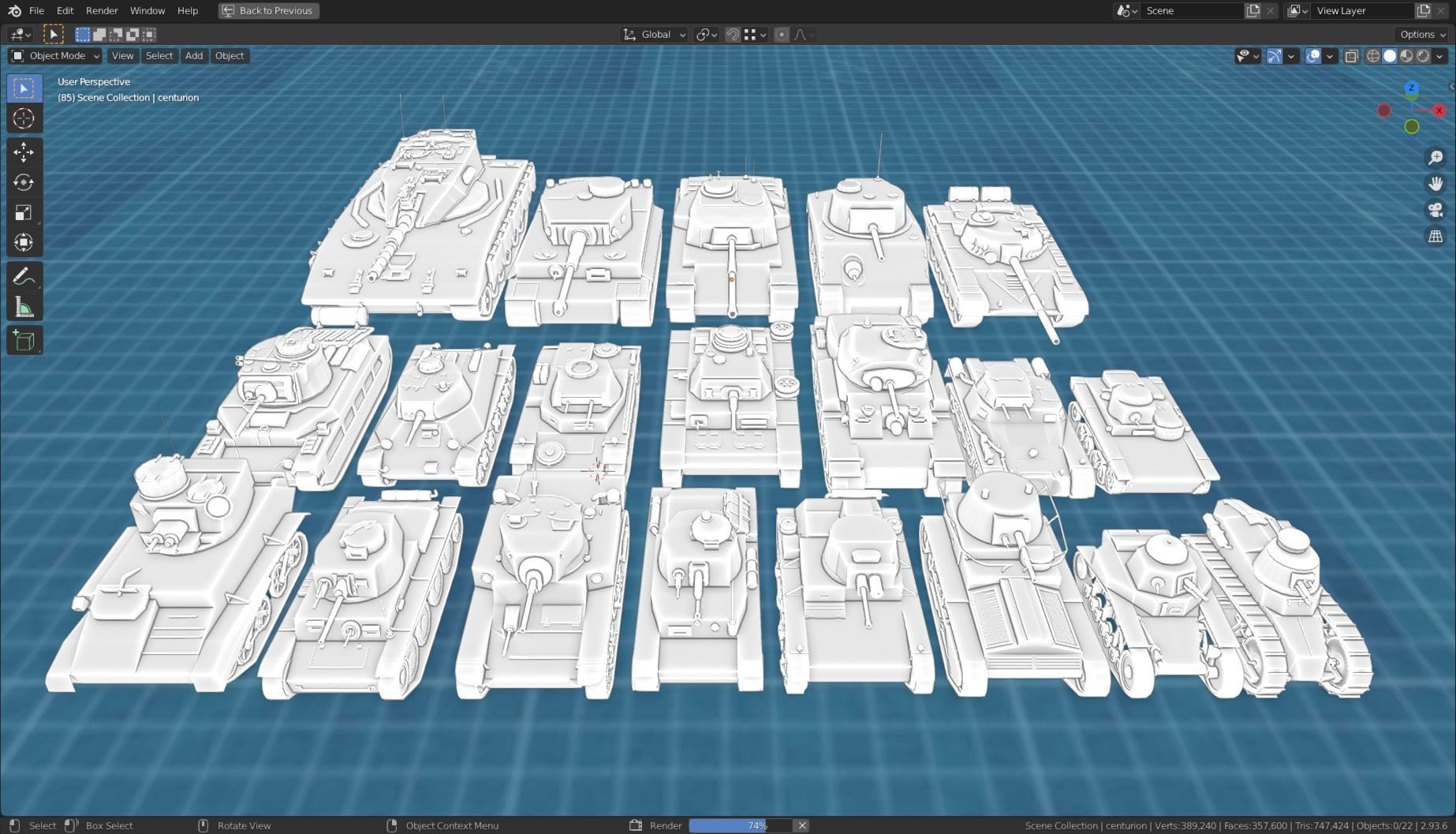The height and width of the screenshot is (834, 1456).
Task: Select the Add Cube tool
Action: click(24, 340)
